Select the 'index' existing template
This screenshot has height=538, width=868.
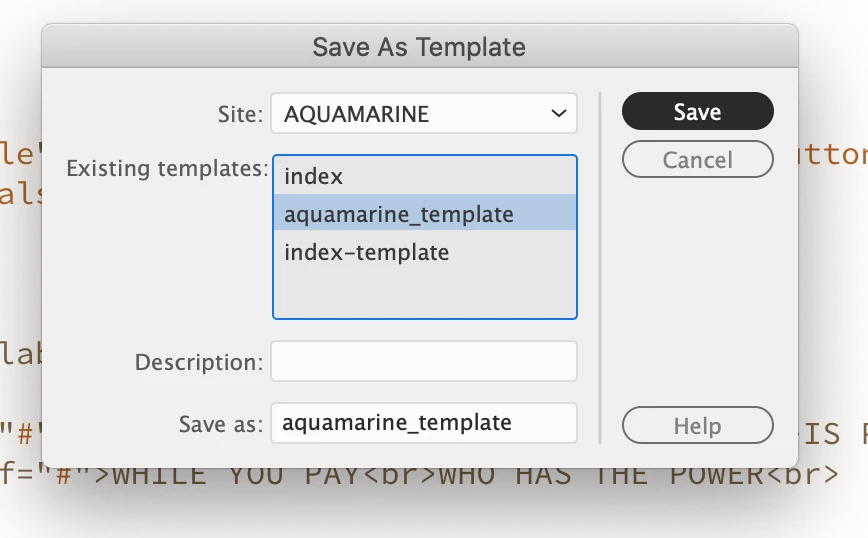[x=314, y=177]
